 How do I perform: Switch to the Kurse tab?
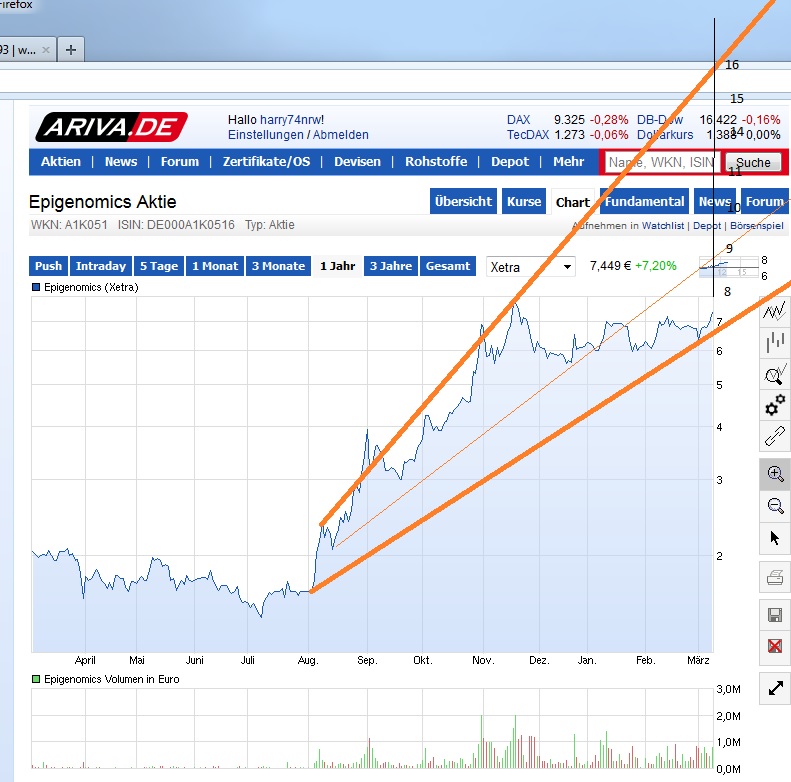(524, 201)
